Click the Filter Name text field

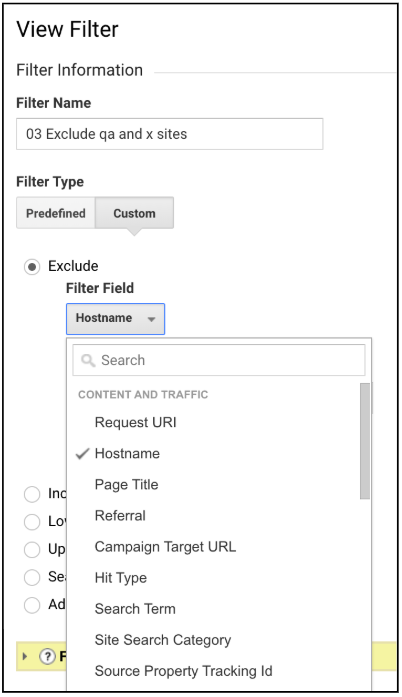(x=169, y=134)
